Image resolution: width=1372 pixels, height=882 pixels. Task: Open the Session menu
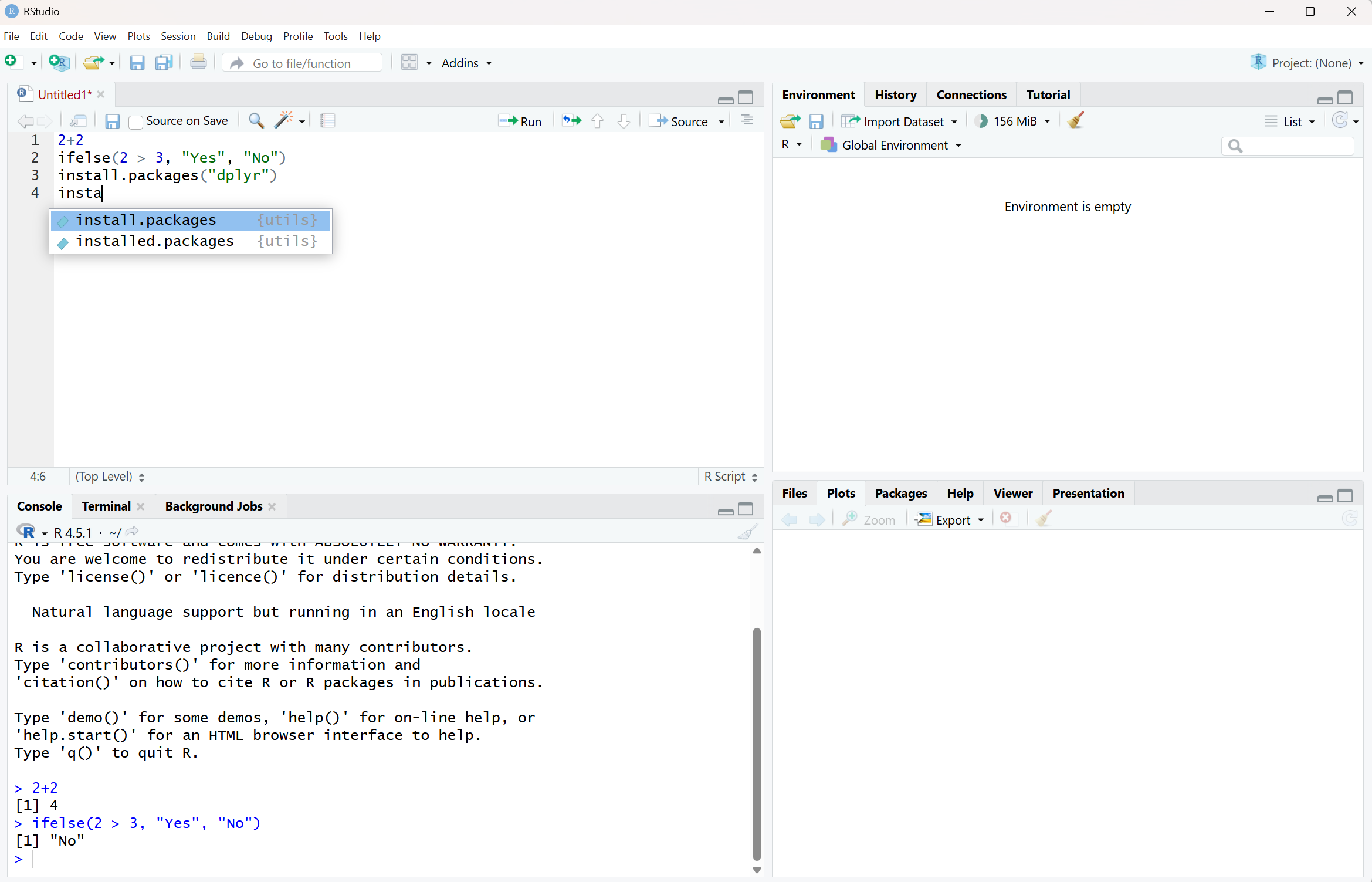[x=178, y=36]
